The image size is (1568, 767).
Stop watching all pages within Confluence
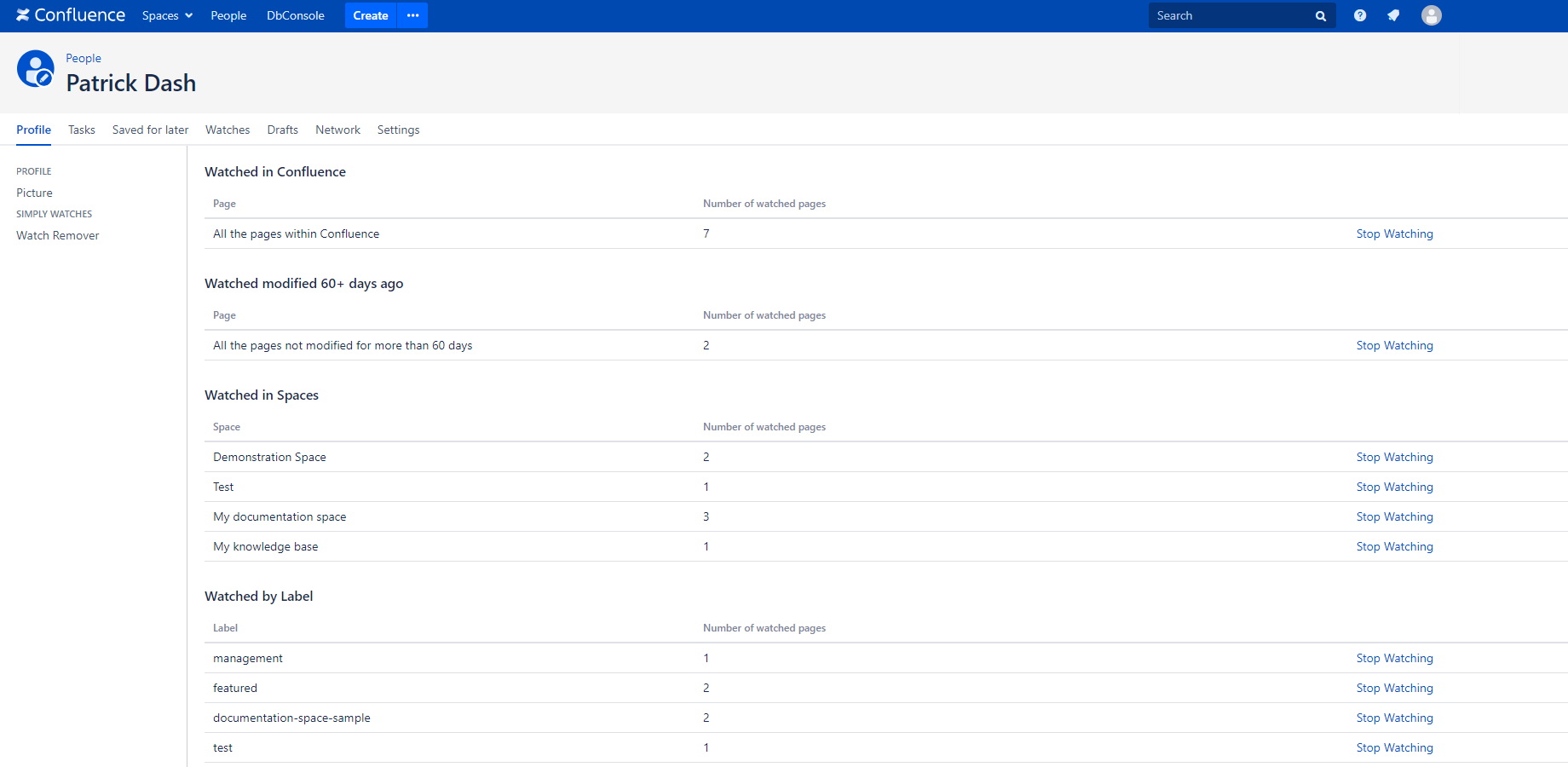[1394, 234]
